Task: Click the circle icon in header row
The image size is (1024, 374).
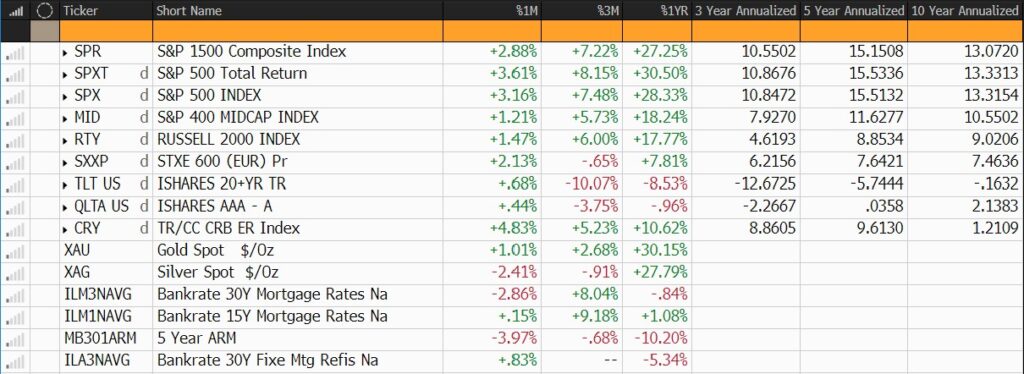Action: coord(44,11)
